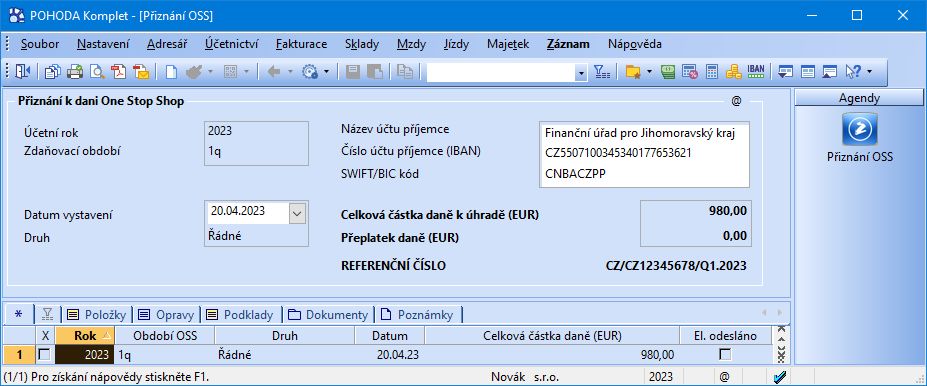
Task: Click the gold coins stack icon
Action: 734,72
